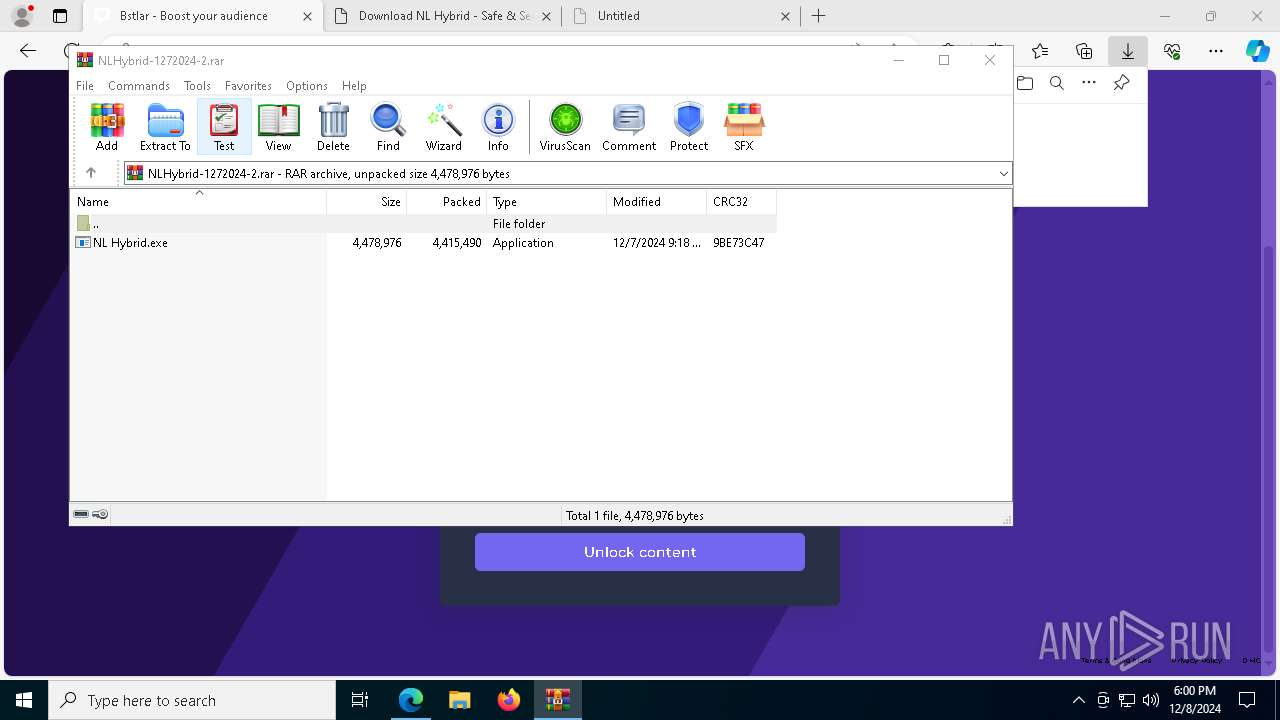Open the browser Downloads icon
Image resolution: width=1280 pixels, height=720 pixels.
pos(1128,51)
